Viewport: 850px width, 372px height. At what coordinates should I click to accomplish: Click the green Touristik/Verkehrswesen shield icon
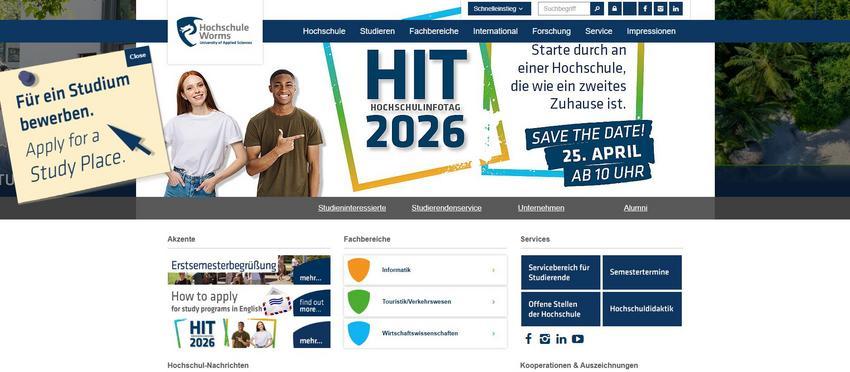(x=358, y=302)
